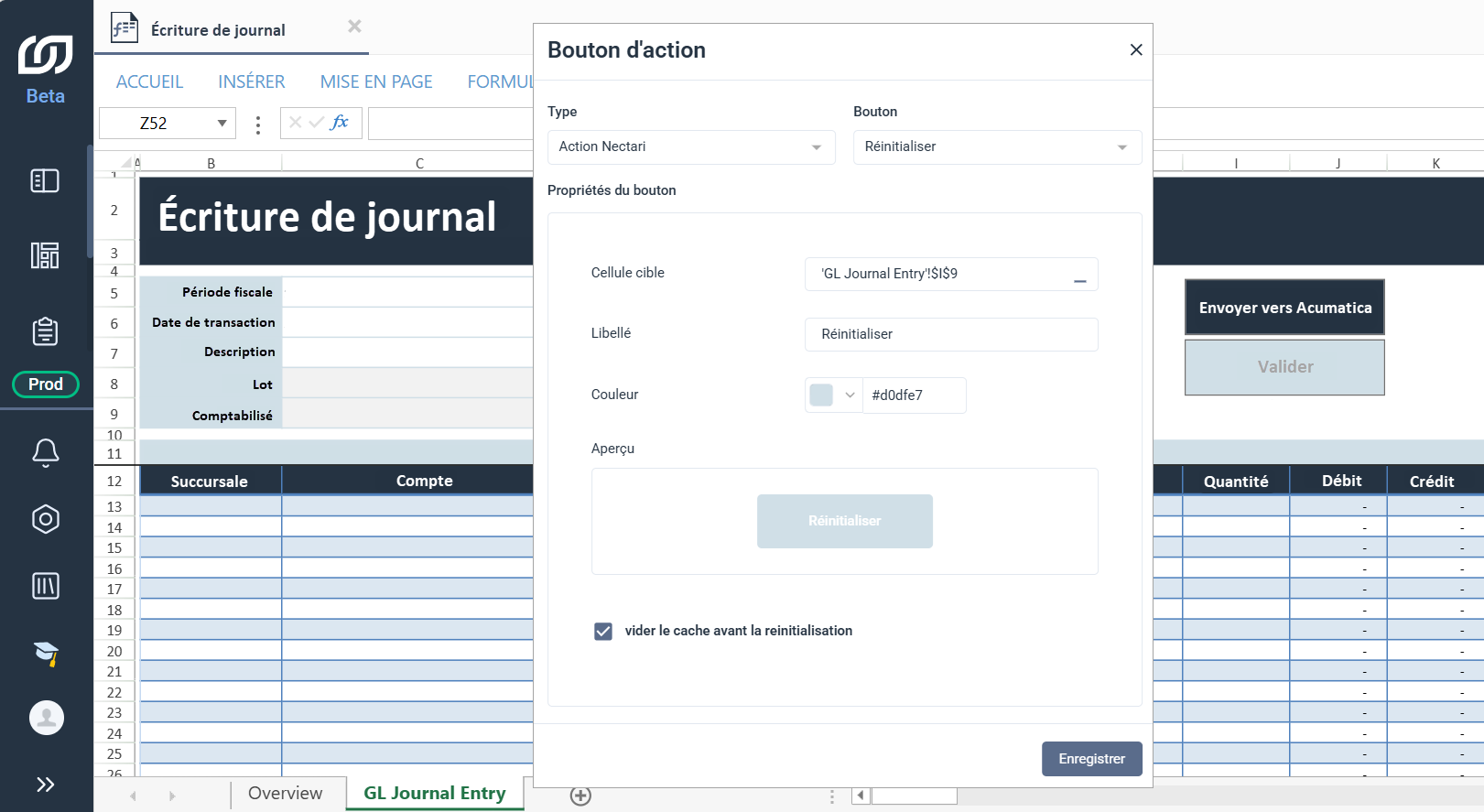Switch to the Overview sheet tab
The image size is (1484, 812).
286,794
